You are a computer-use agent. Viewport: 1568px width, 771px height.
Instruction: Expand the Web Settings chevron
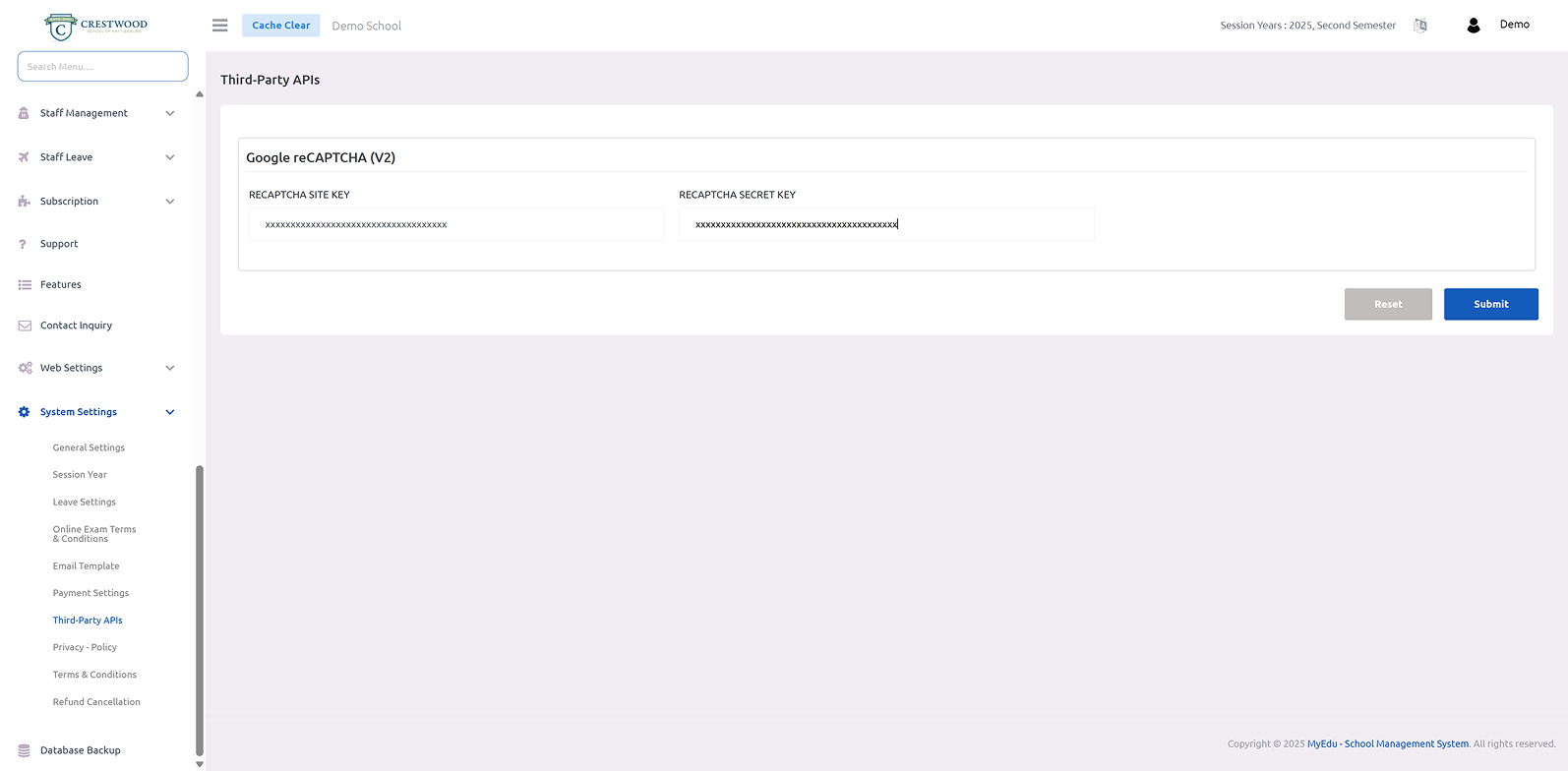(x=170, y=368)
